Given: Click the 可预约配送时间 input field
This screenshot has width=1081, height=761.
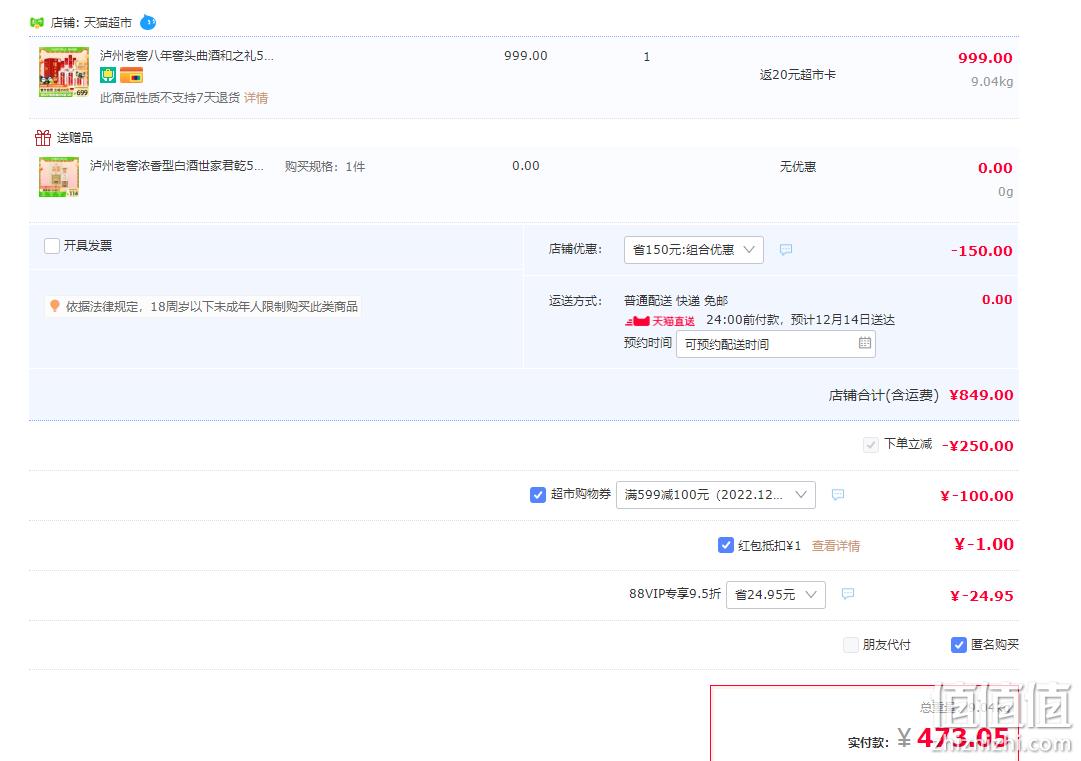Looking at the screenshot, I should (x=776, y=344).
